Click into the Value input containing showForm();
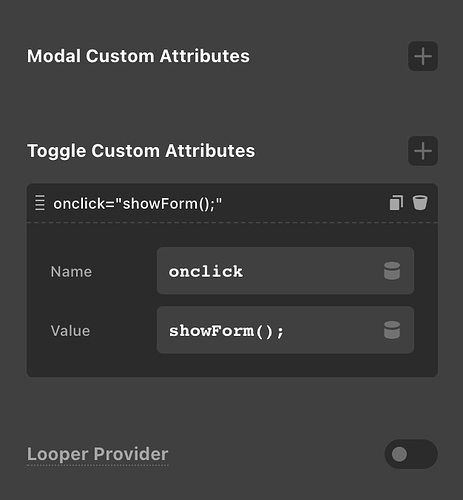The image size is (463, 500). pos(285,330)
